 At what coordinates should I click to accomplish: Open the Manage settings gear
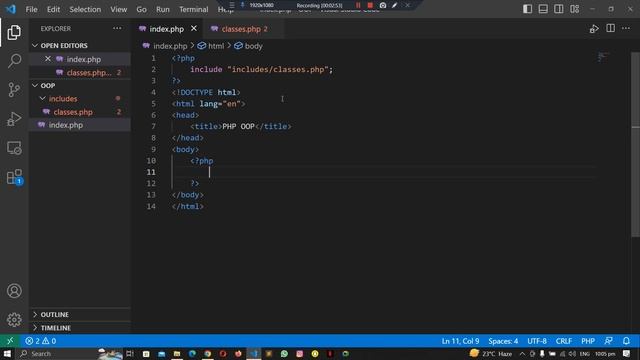coord(14,320)
